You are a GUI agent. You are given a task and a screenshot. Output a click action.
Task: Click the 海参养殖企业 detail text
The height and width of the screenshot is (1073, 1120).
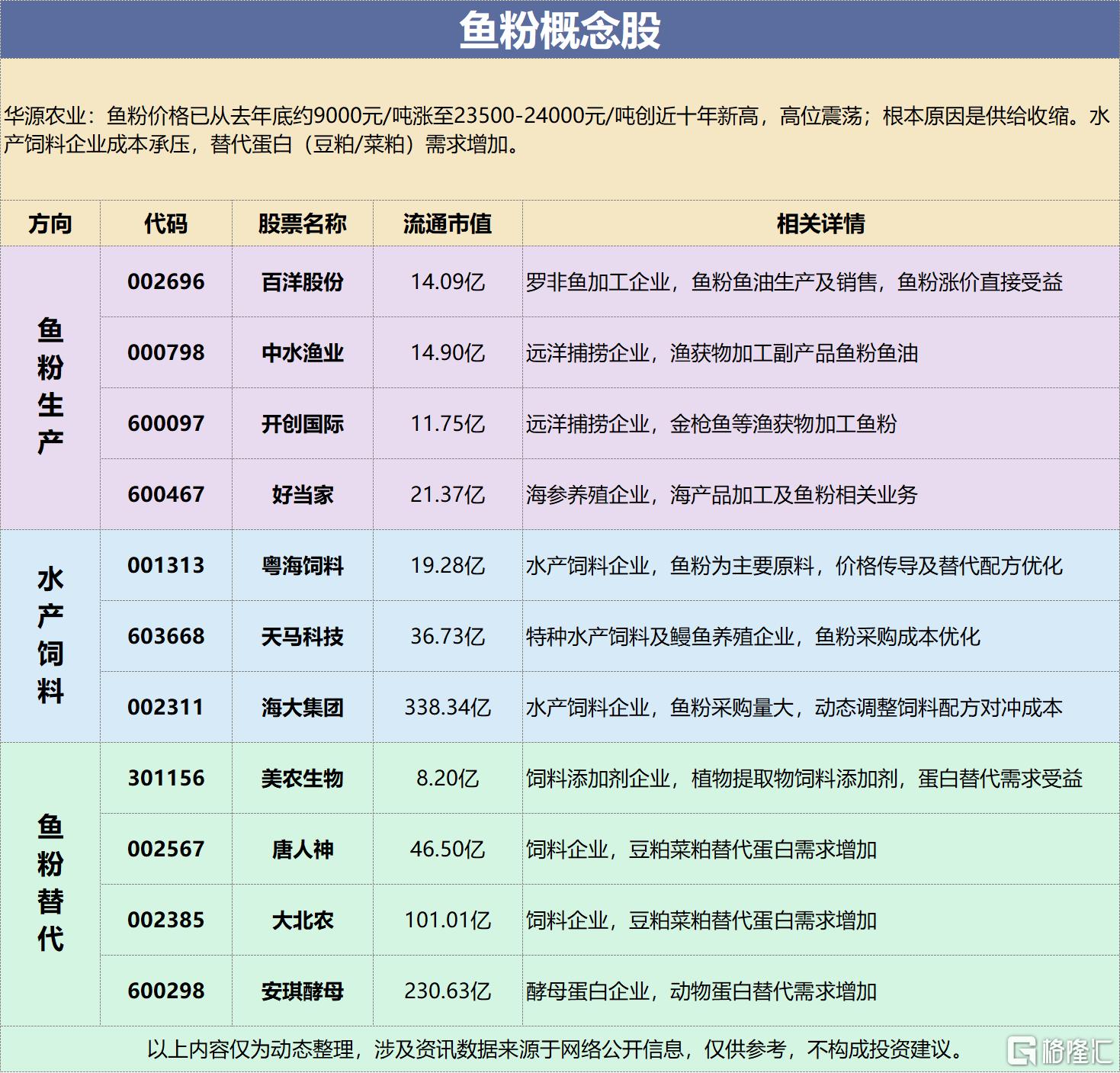click(x=587, y=495)
